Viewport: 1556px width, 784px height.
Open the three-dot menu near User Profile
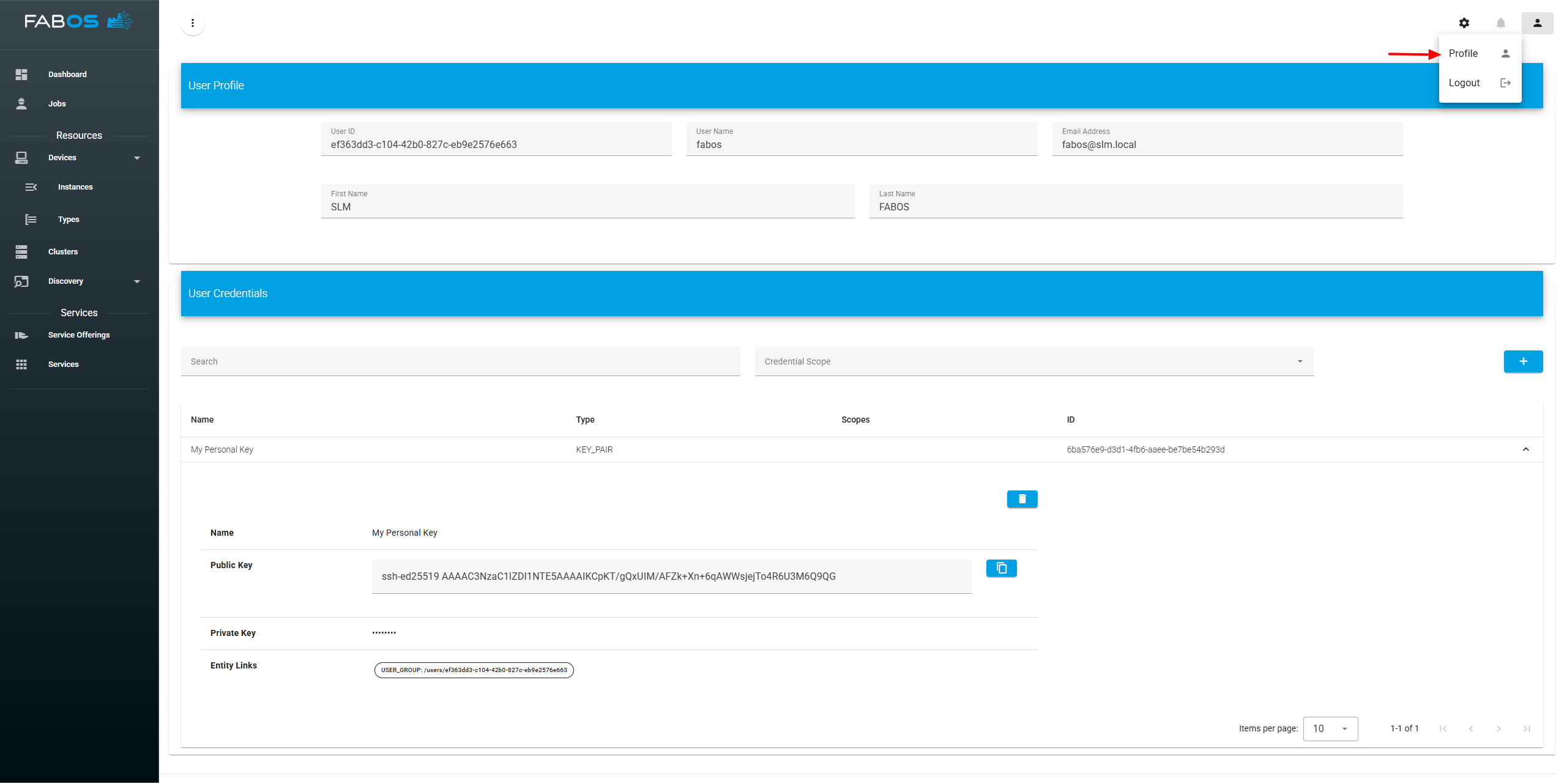[193, 23]
